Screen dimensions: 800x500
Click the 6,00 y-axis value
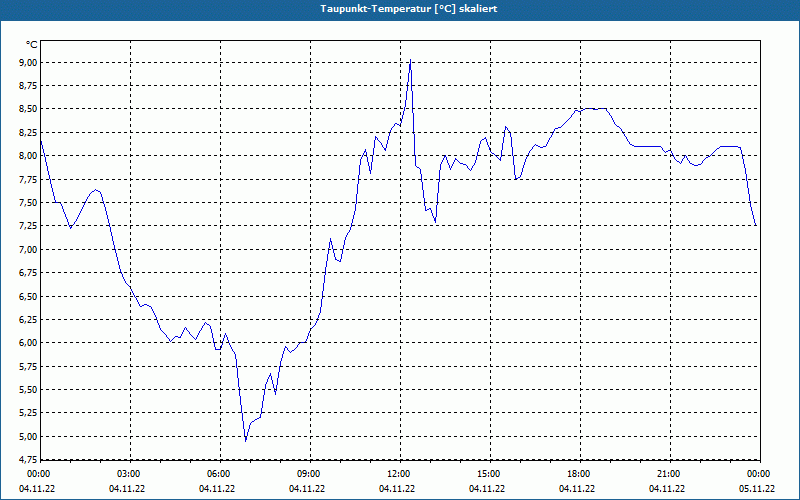[x=27, y=343]
